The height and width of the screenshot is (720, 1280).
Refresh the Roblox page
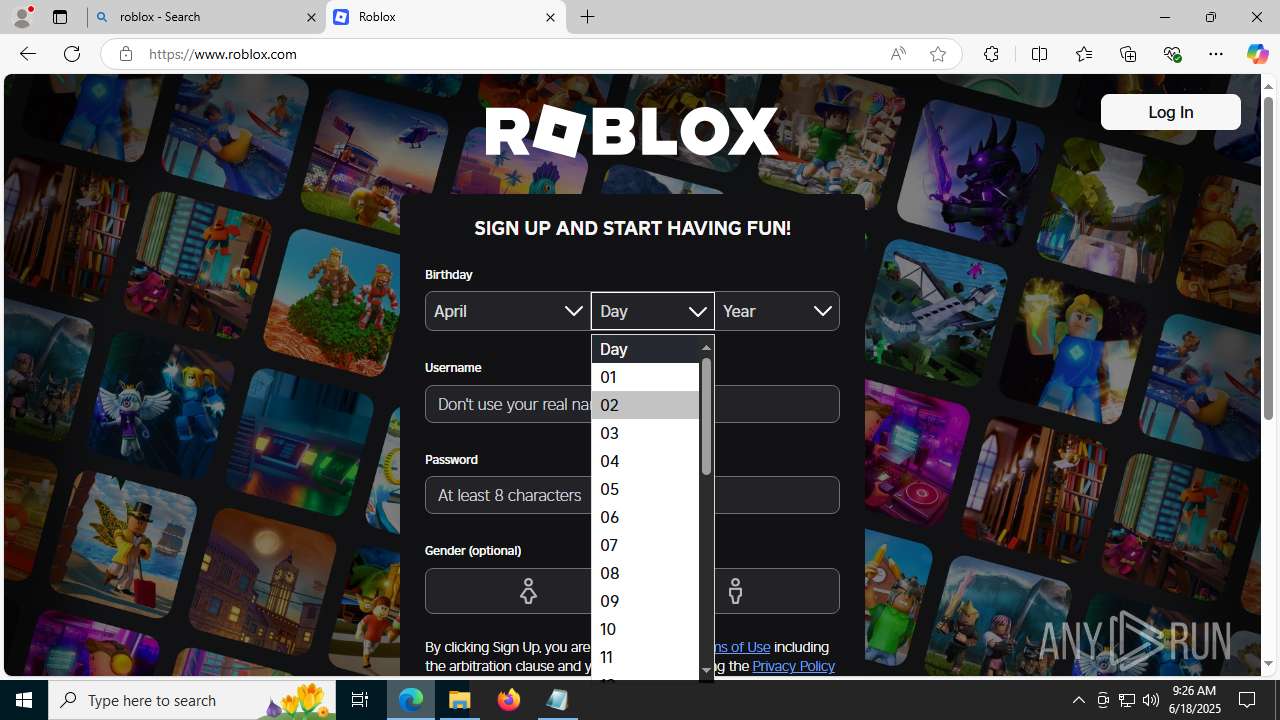(72, 54)
